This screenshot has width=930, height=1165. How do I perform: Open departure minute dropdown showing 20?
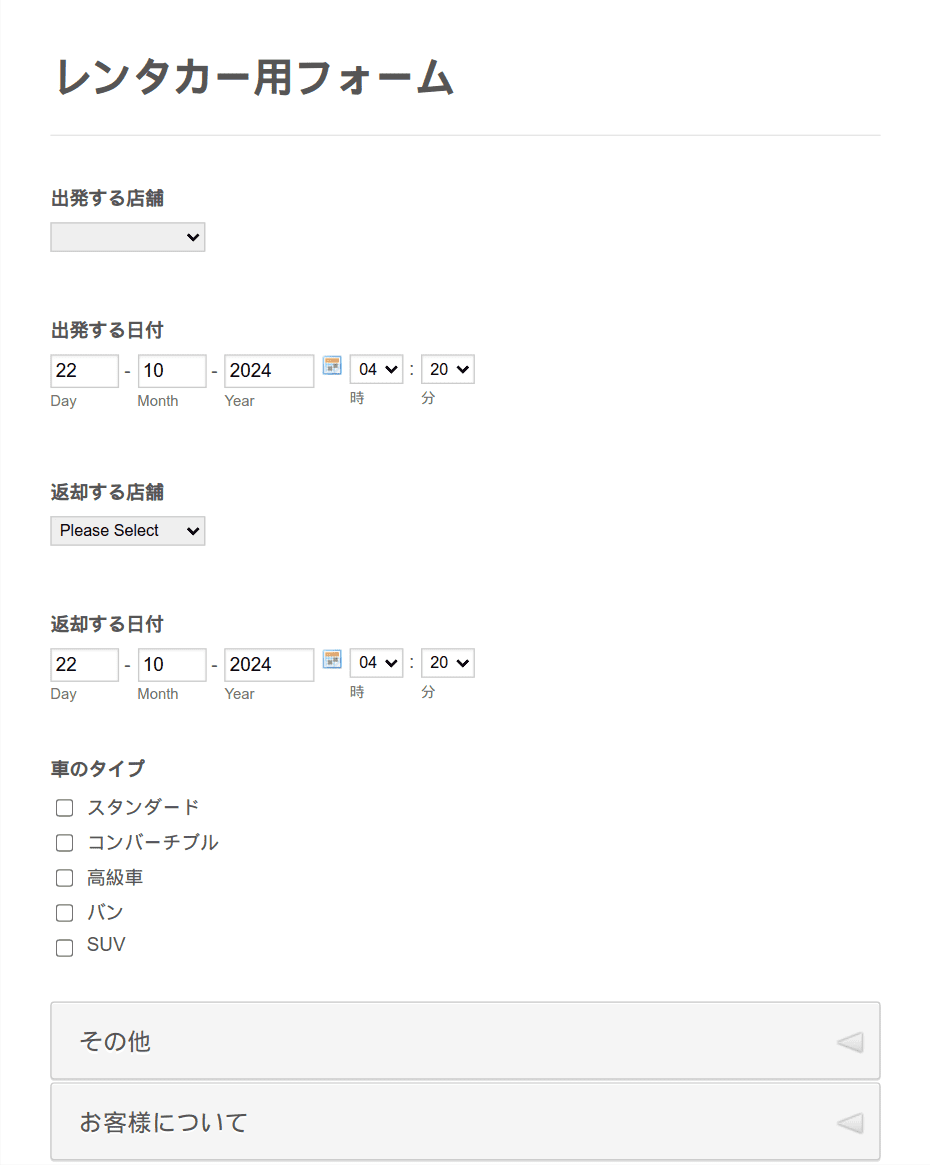pyautogui.click(x=448, y=369)
